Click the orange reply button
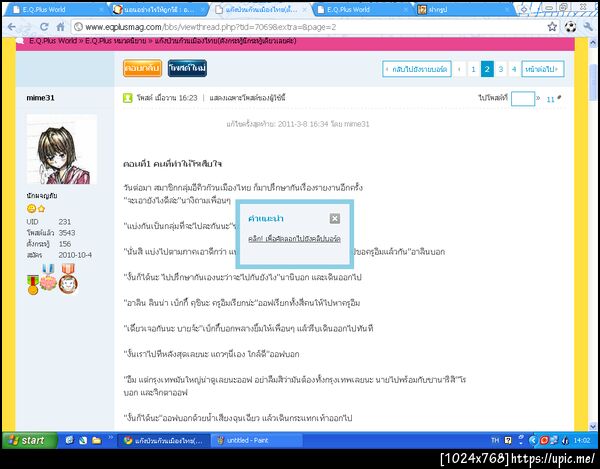The image size is (600, 469). (x=142, y=68)
